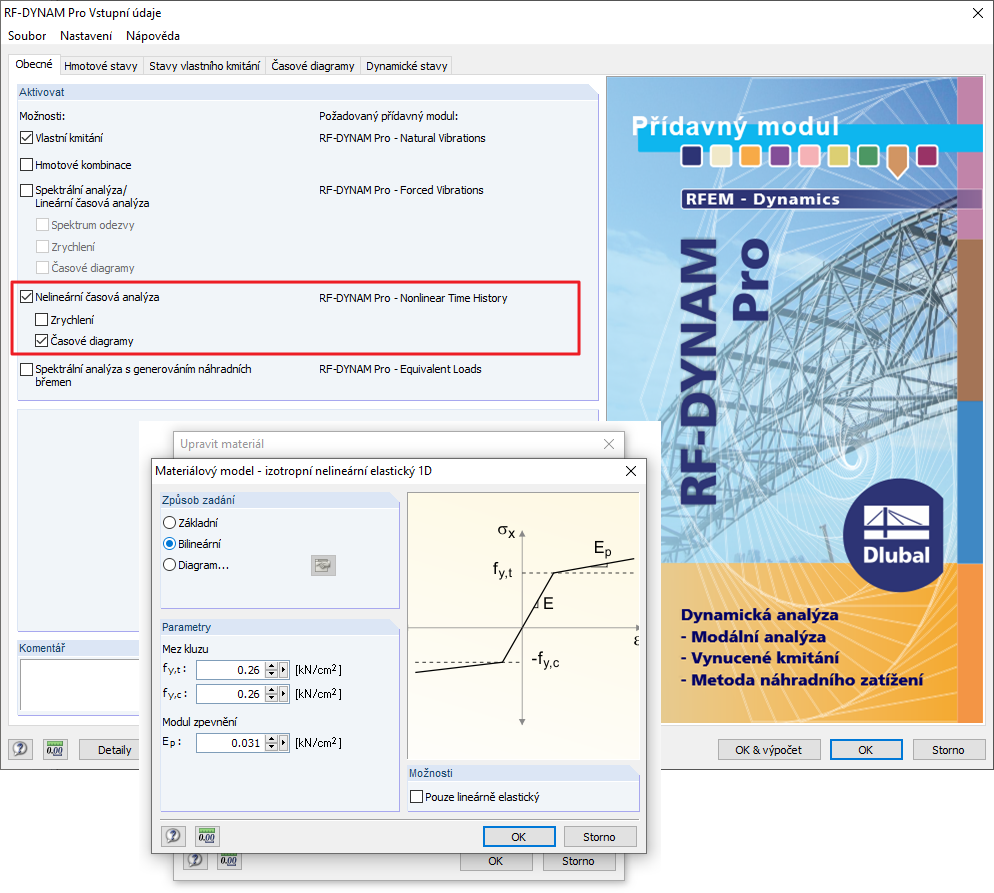Image resolution: width=994 pixels, height=893 pixels.
Task: Switch to Dynamické stavy tab
Action: click(406, 66)
